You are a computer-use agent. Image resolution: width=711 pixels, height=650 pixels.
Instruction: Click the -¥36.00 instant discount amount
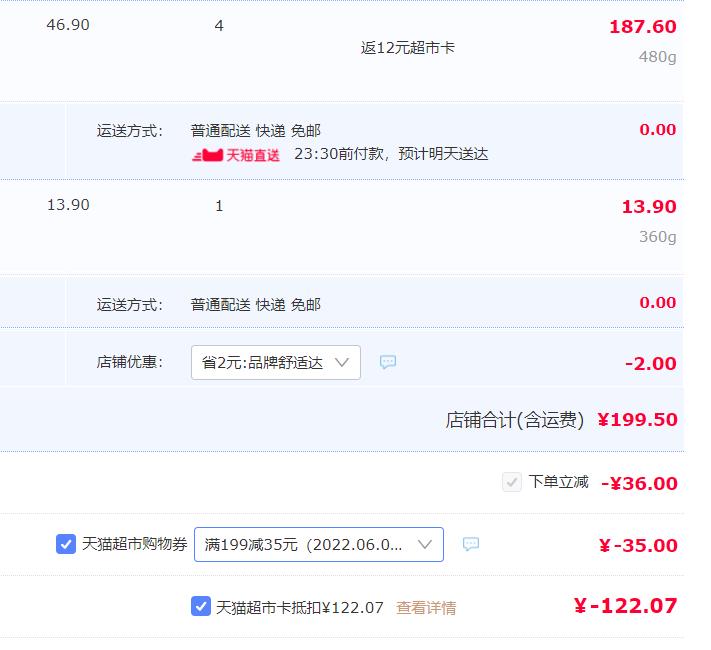coord(639,484)
